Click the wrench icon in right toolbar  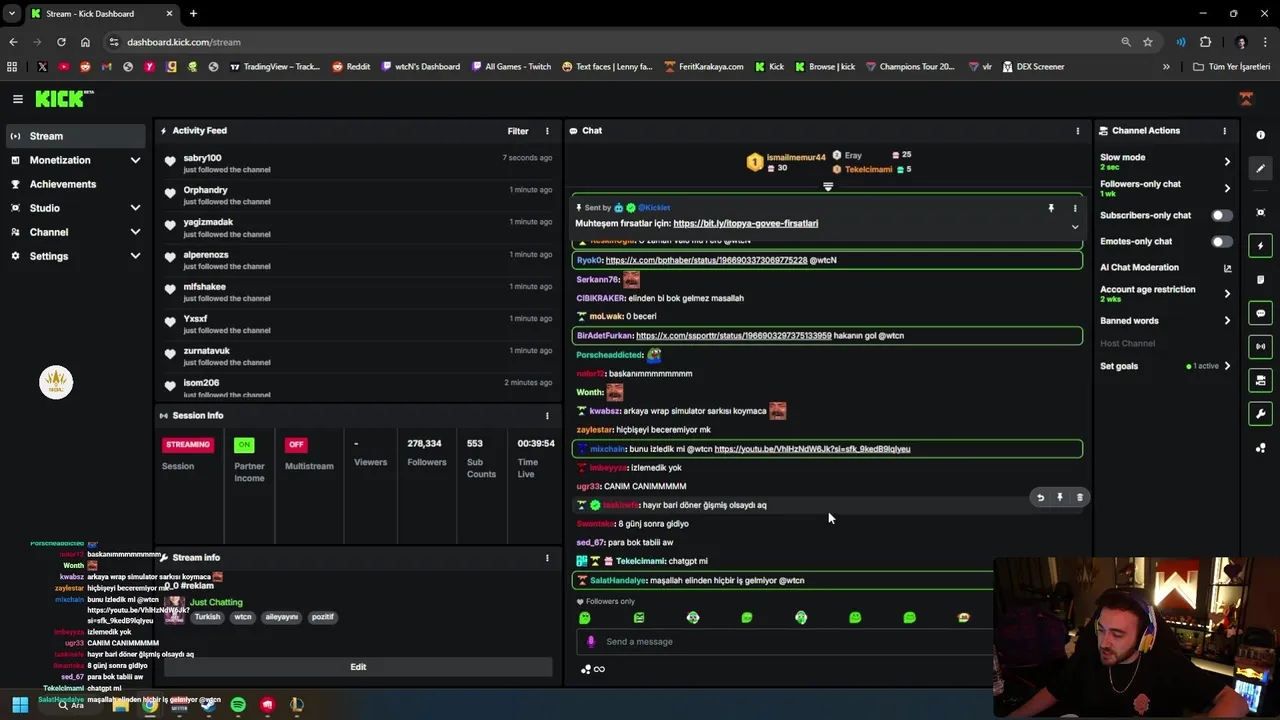coord(1260,414)
